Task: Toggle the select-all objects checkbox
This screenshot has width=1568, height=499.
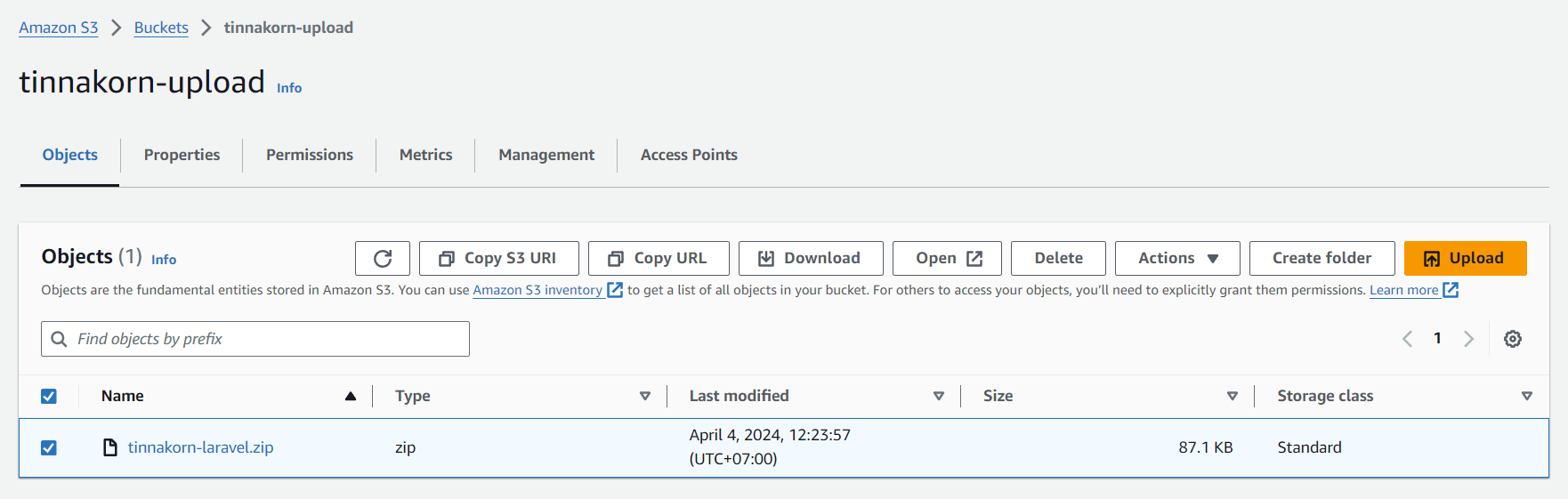Action: (49, 396)
